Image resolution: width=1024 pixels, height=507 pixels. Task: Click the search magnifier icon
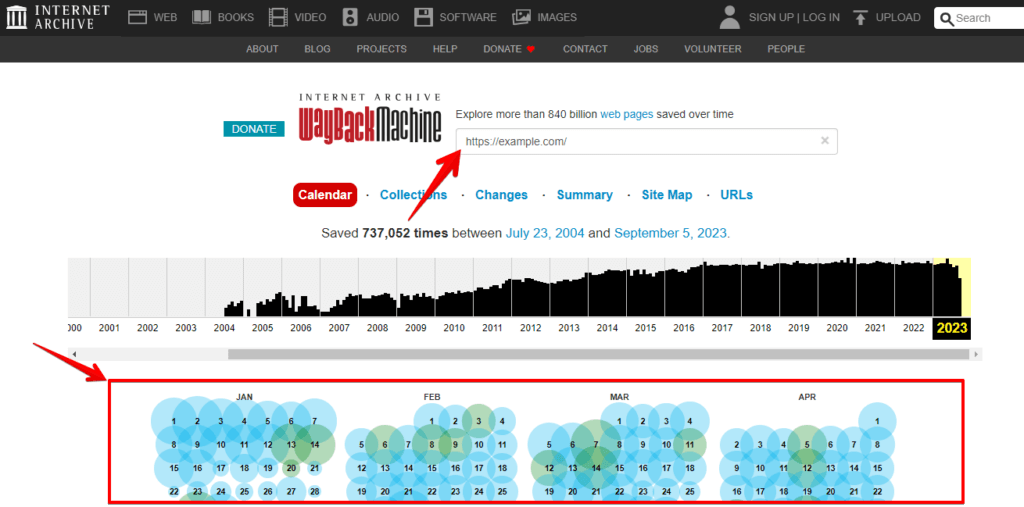tap(946, 19)
